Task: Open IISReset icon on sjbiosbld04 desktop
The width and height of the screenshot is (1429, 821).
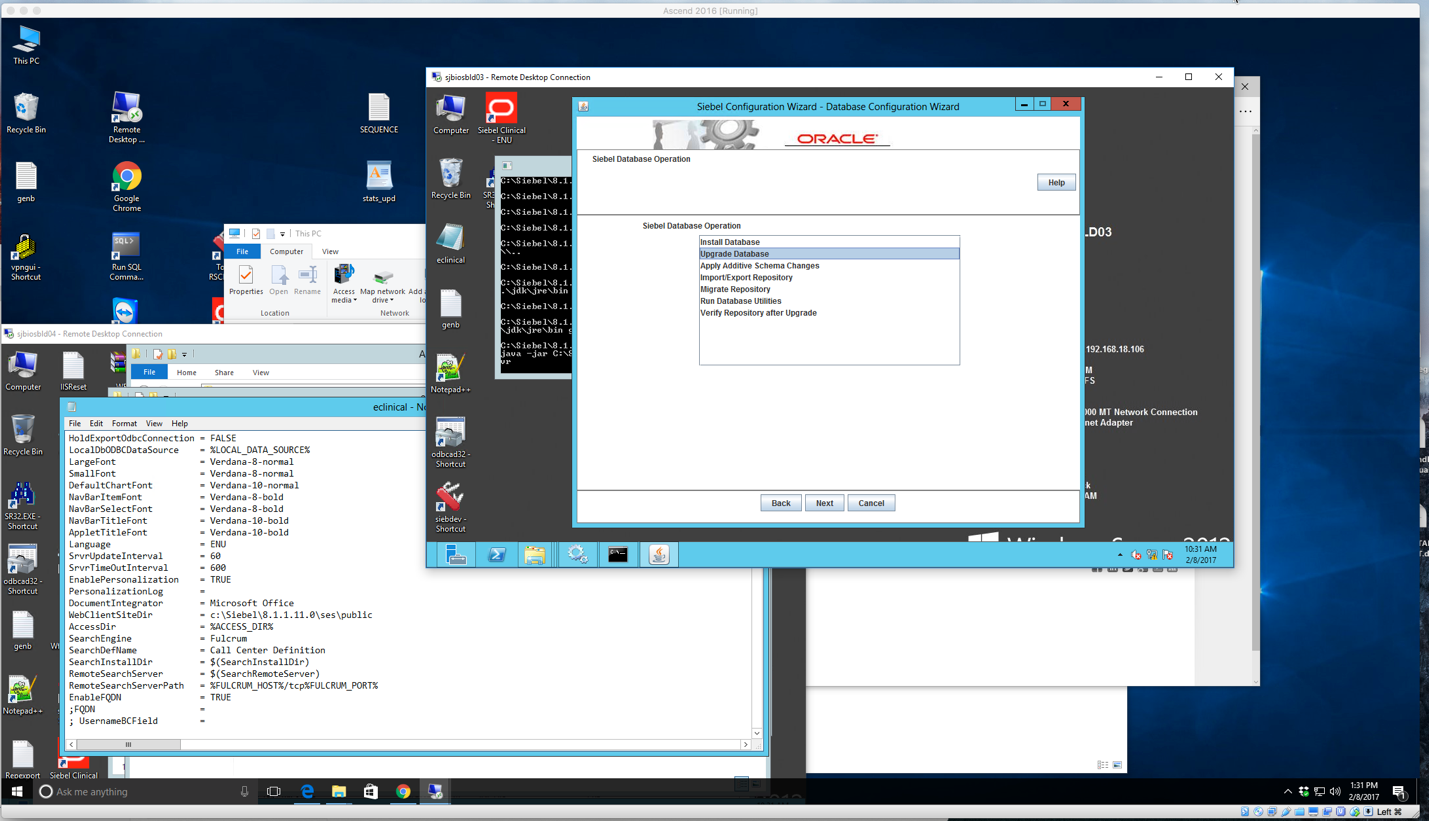Action: pos(73,371)
